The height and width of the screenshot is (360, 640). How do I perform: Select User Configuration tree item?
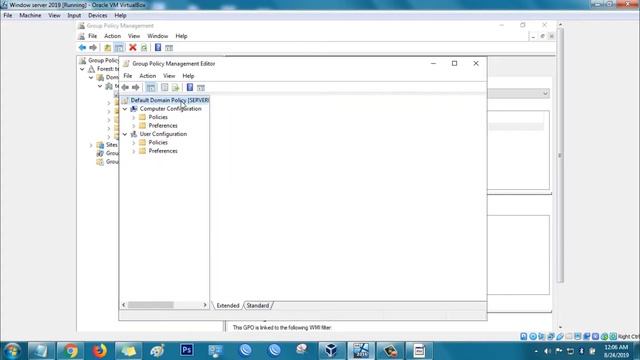[x=163, y=134]
